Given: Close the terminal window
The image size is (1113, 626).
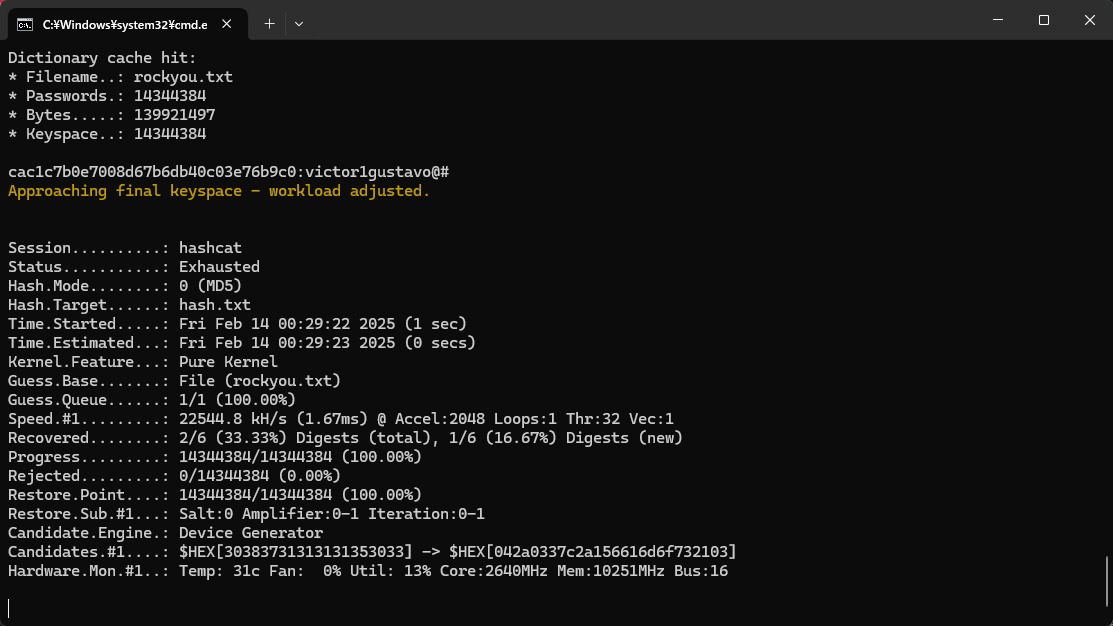Looking at the screenshot, I should pos(1089,20).
